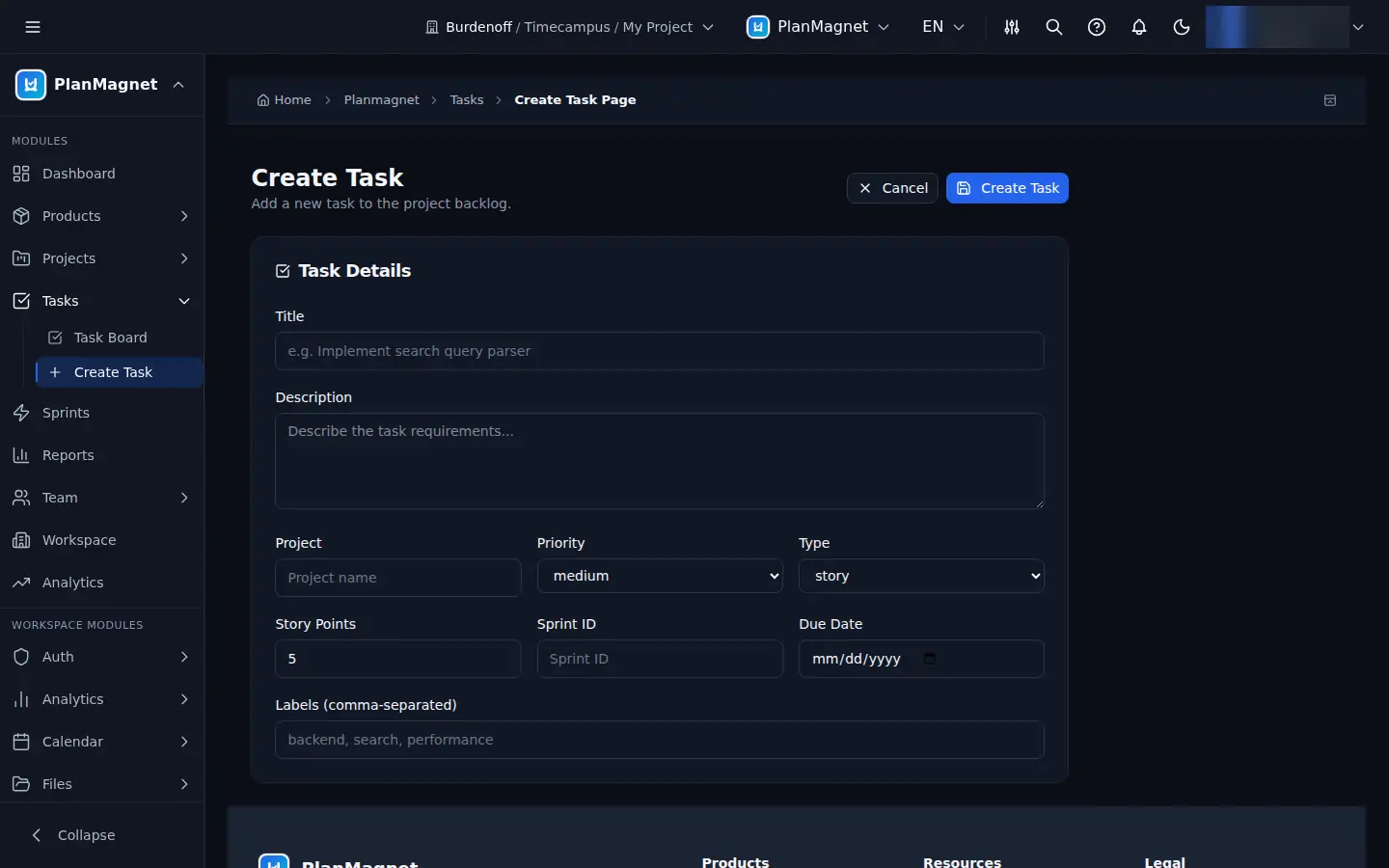Open the notifications bell icon
Screen dimensions: 1389x868
pyautogui.click(x=1139, y=27)
